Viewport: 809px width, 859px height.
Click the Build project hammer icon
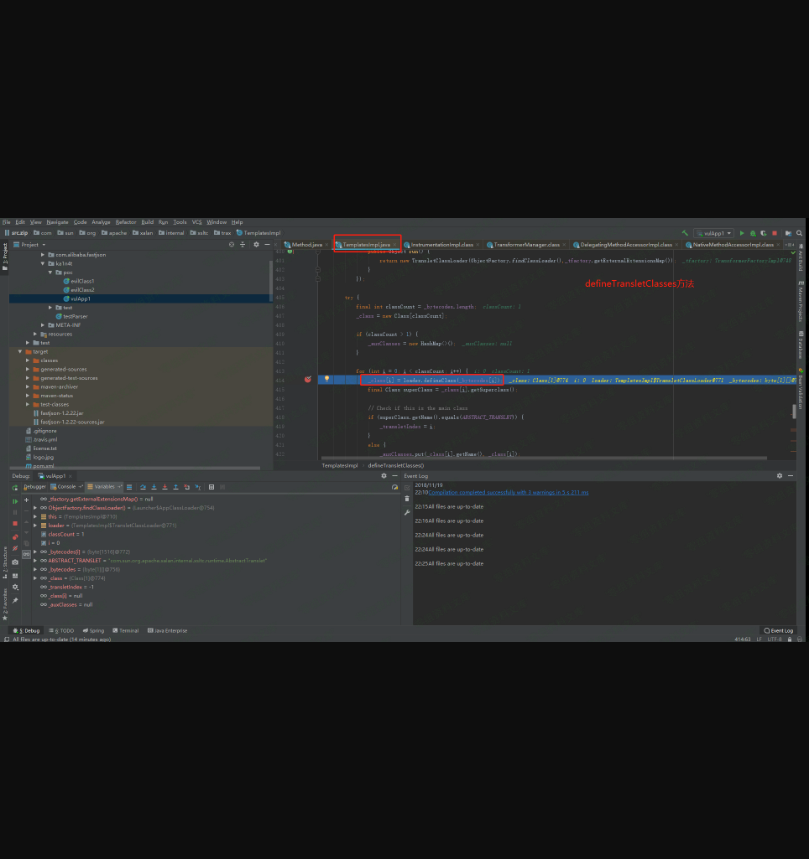(686, 233)
